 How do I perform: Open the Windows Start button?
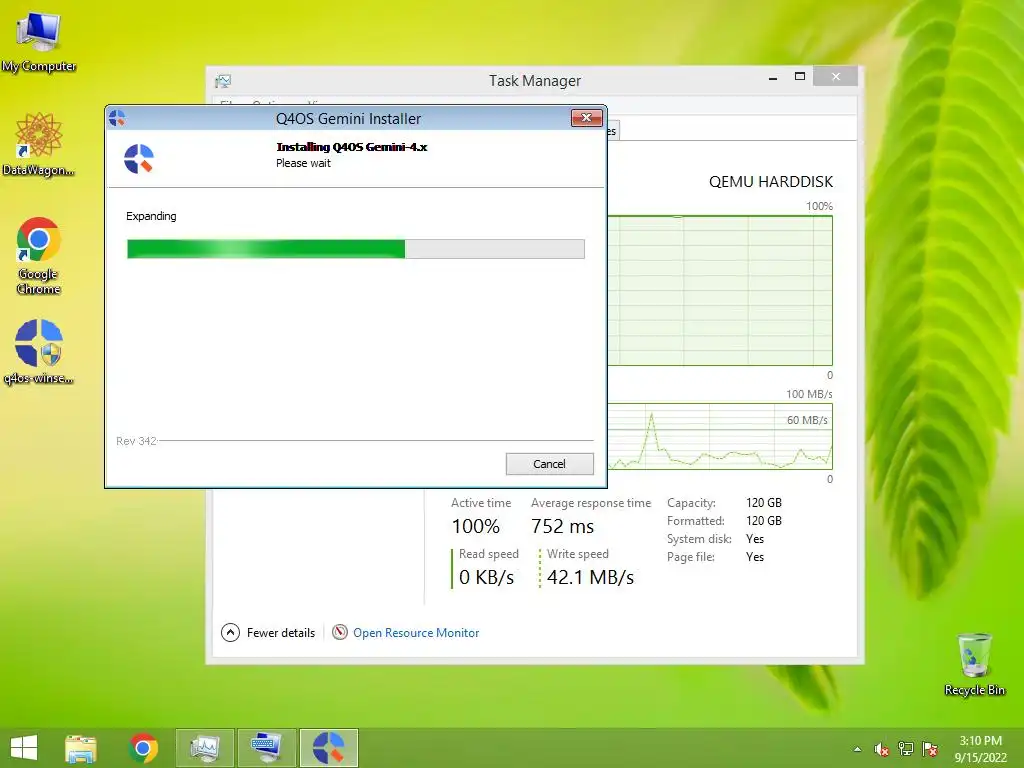coord(24,748)
